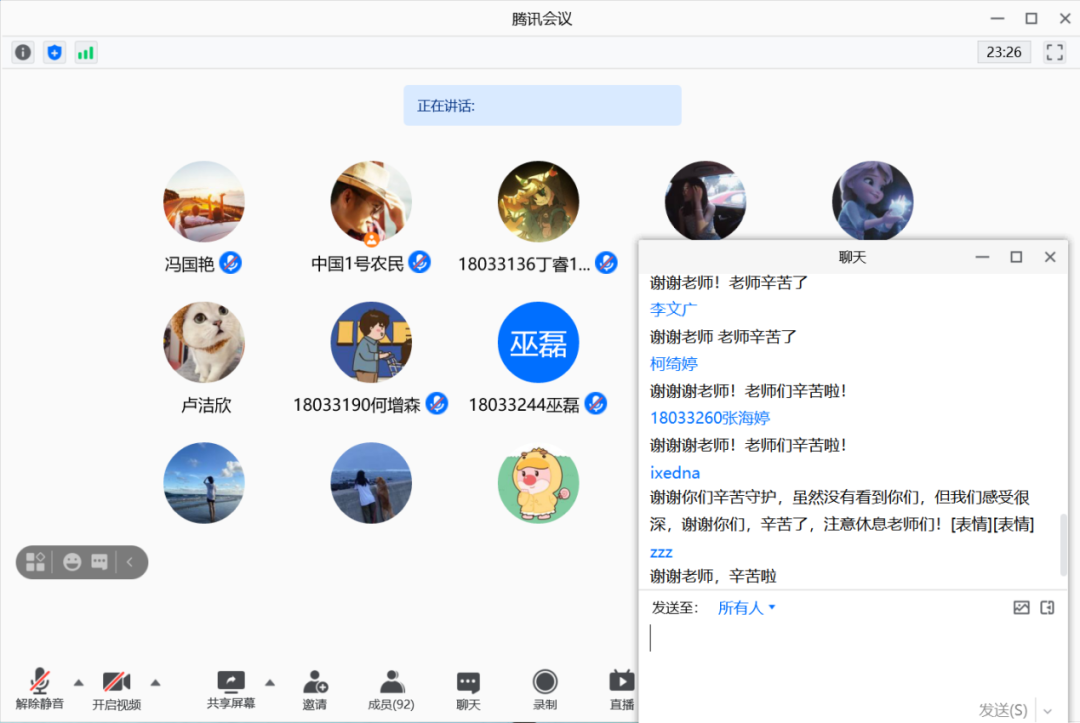Image resolution: width=1080 pixels, height=723 pixels.
Task: Open captions via the chat bubble floating icon
Action: 100,562
